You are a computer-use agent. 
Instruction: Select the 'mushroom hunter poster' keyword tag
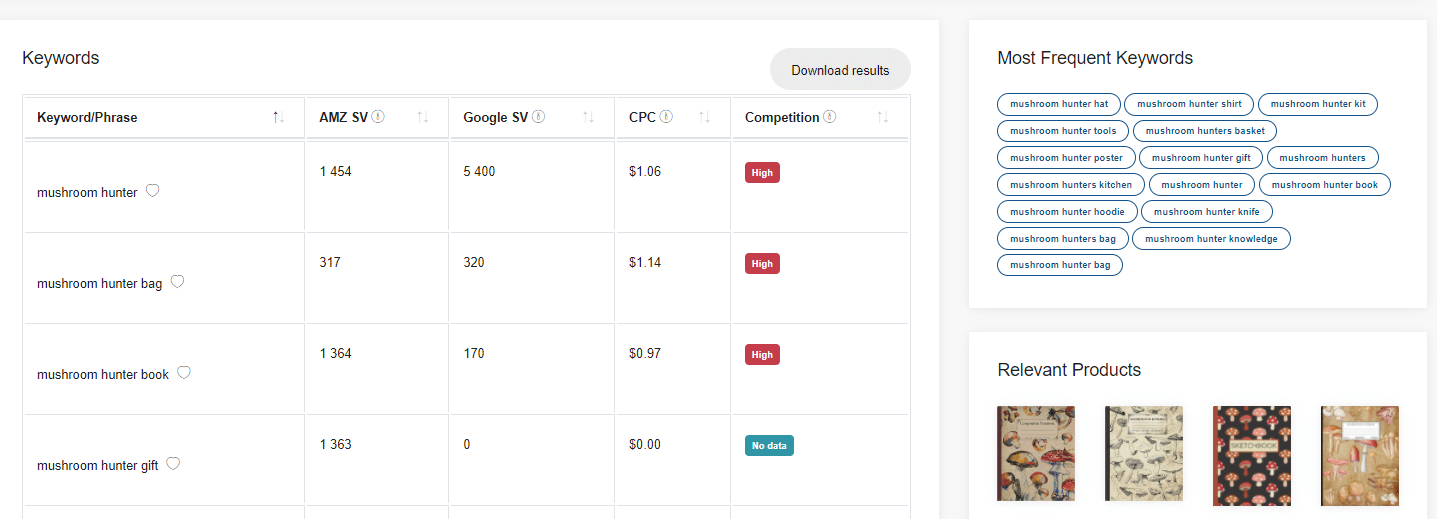coord(1066,158)
